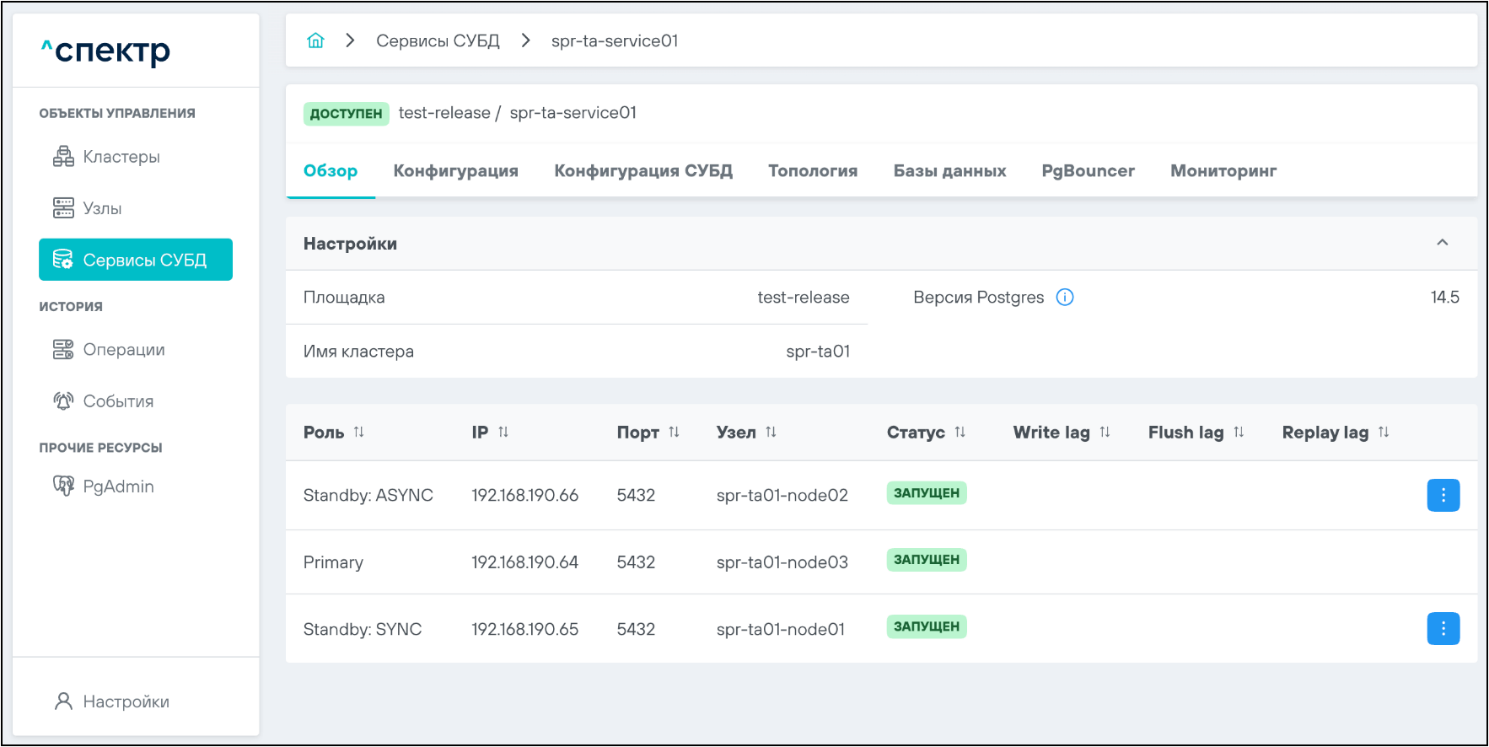
Task: Sort table by IP column
Action: (503, 432)
